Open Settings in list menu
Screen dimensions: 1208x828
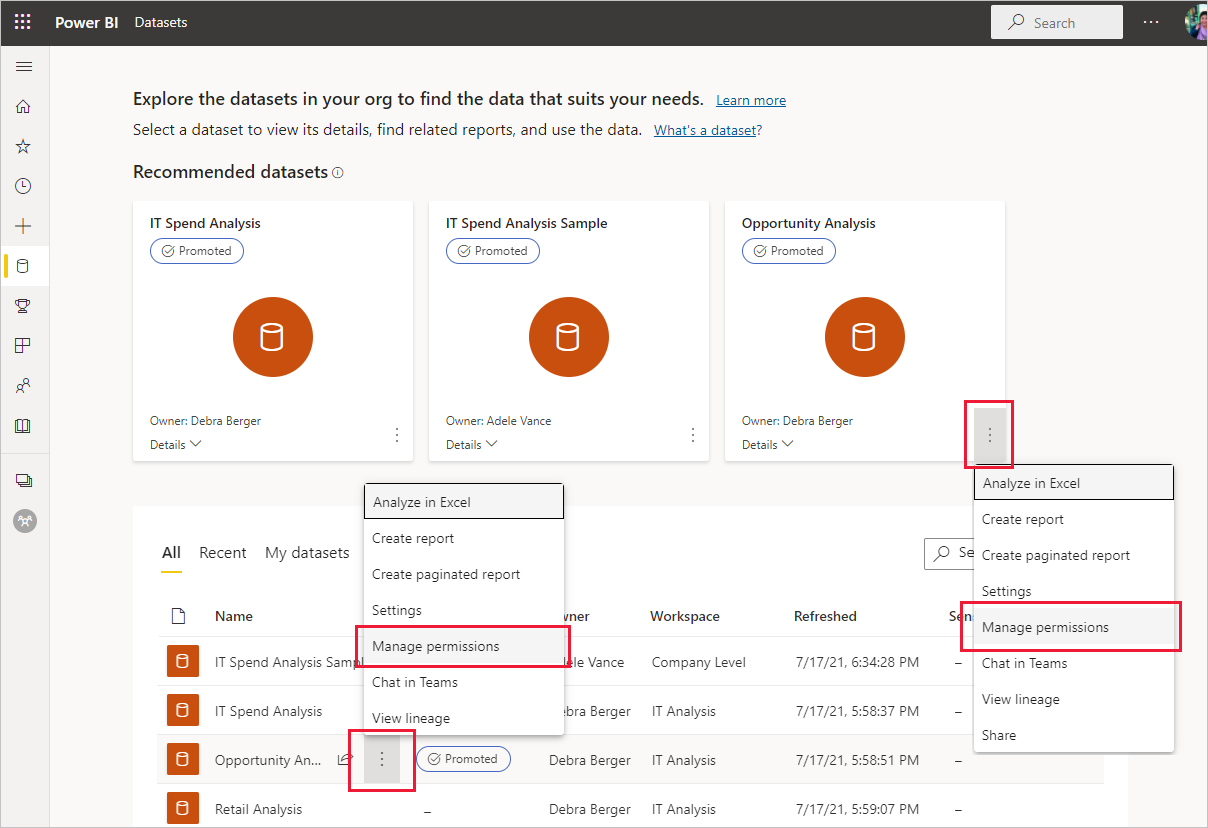pyautogui.click(x=464, y=610)
